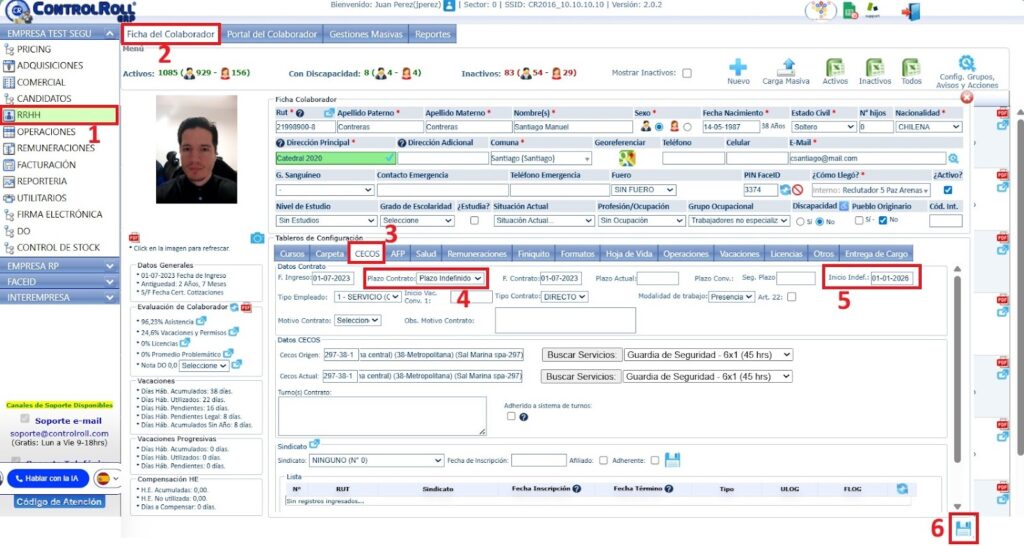Viewport: 1024px width, 546px height.
Task: Open Carga Masiva upload icon
Action: (787, 67)
